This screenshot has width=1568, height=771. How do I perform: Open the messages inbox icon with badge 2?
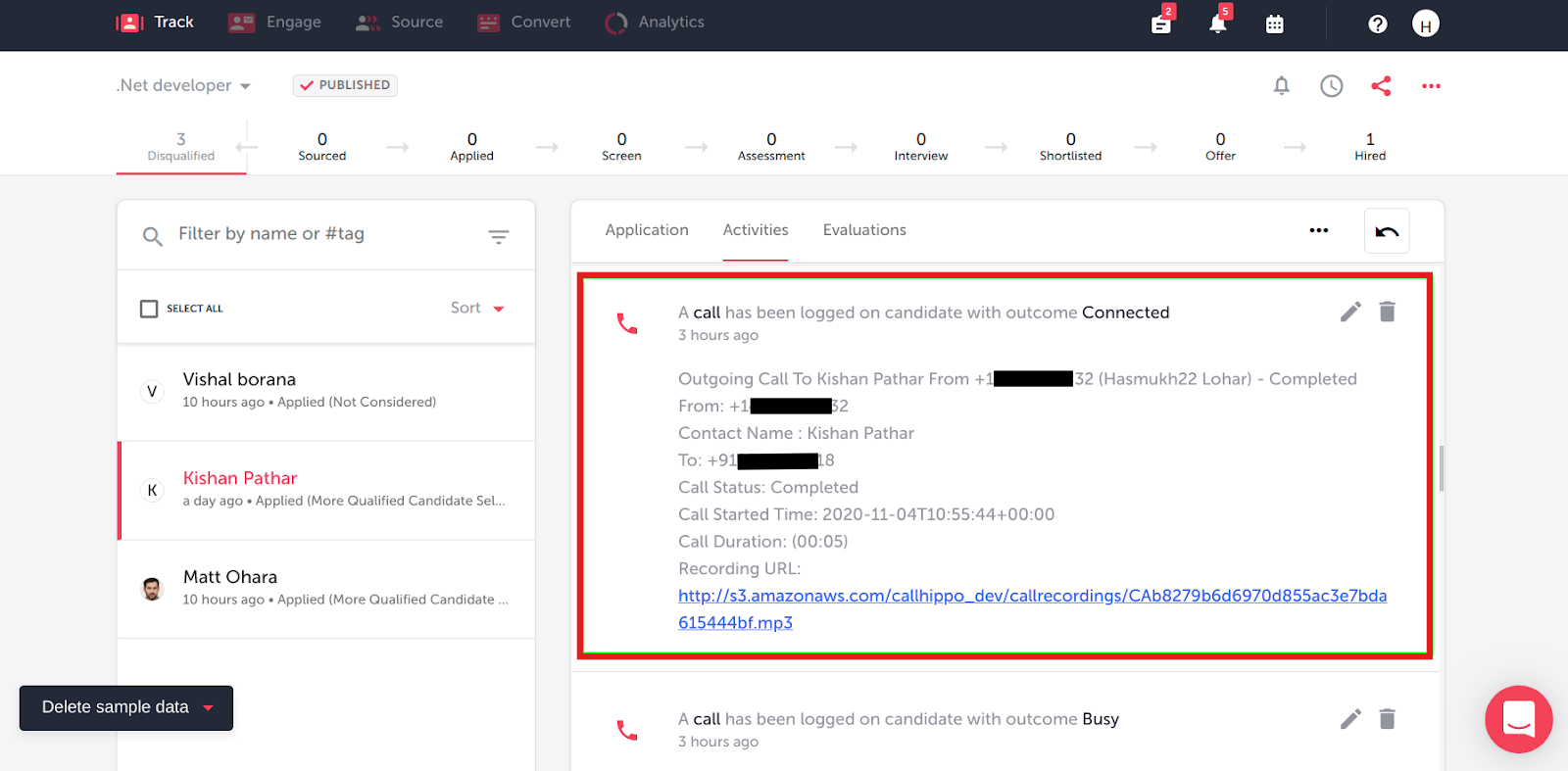(1161, 23)
